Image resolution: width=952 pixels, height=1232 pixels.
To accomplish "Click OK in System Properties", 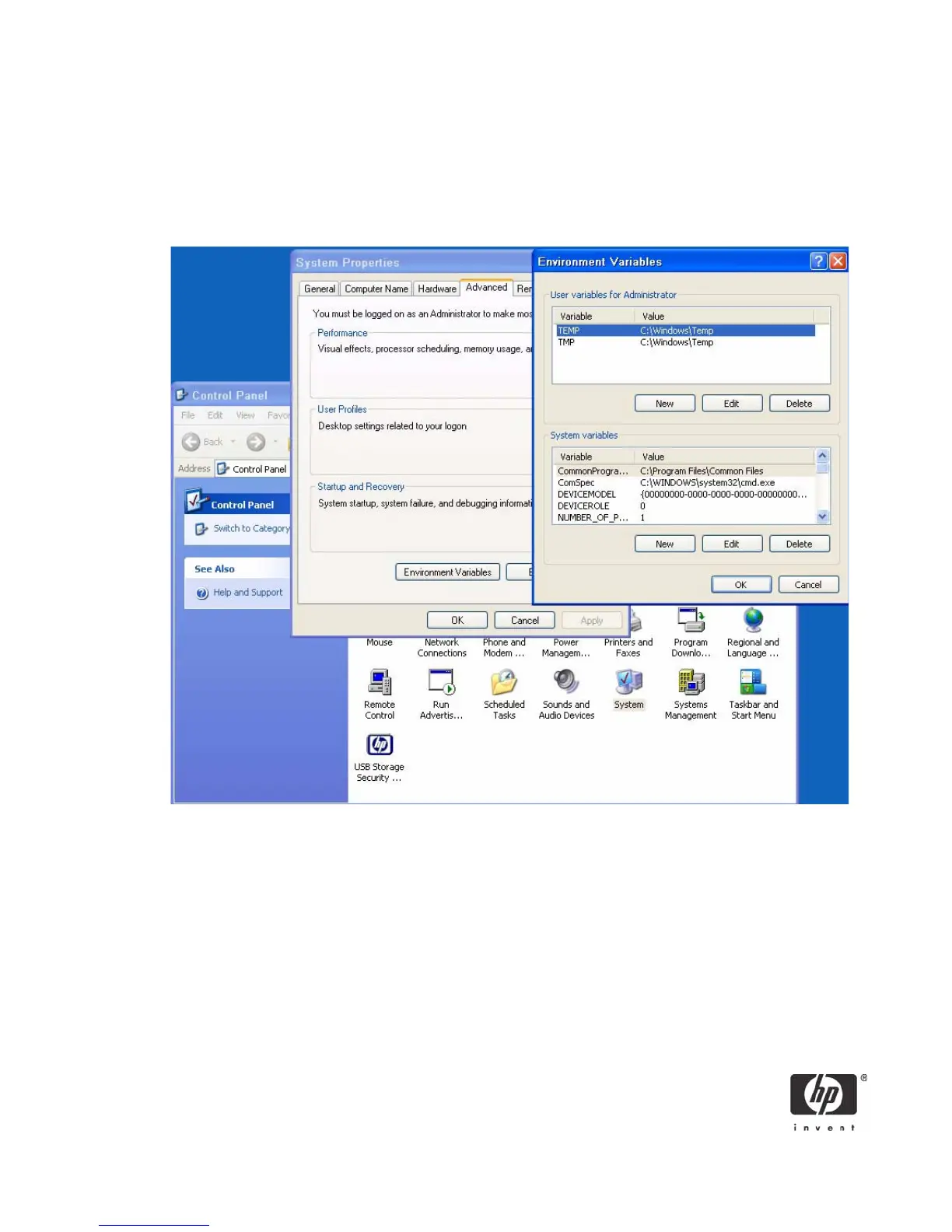I will pos(457,621).
